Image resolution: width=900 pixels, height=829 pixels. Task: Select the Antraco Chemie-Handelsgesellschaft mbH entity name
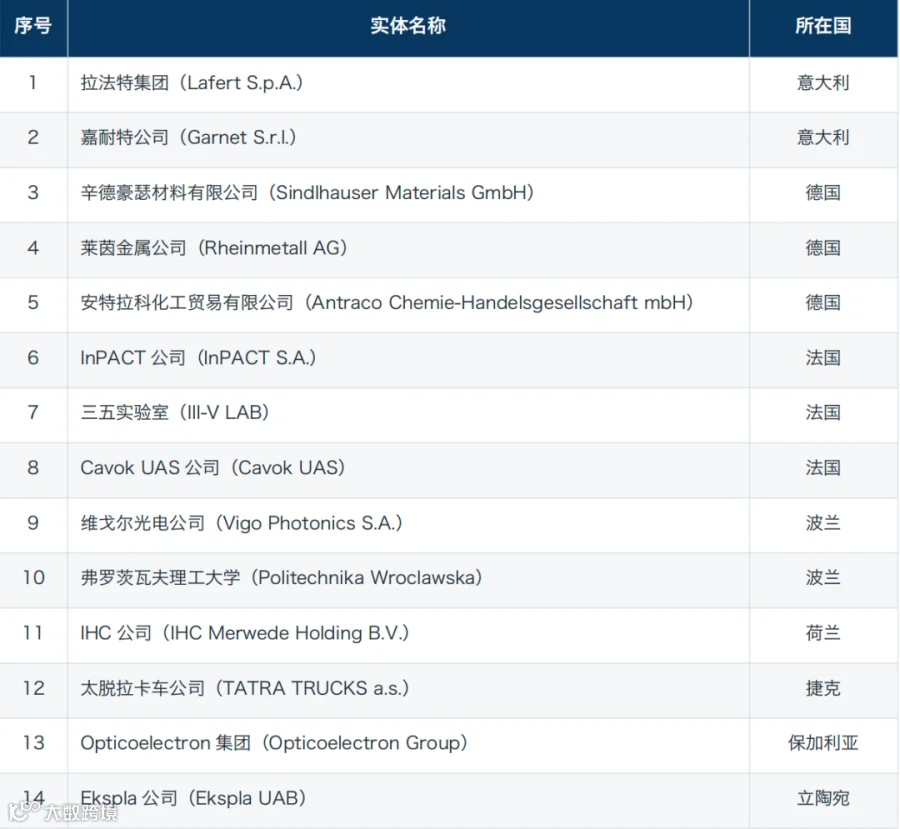tap(387, 303)
